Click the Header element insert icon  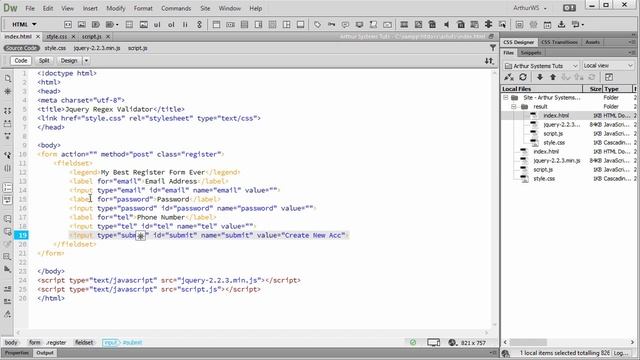[216, 24]
